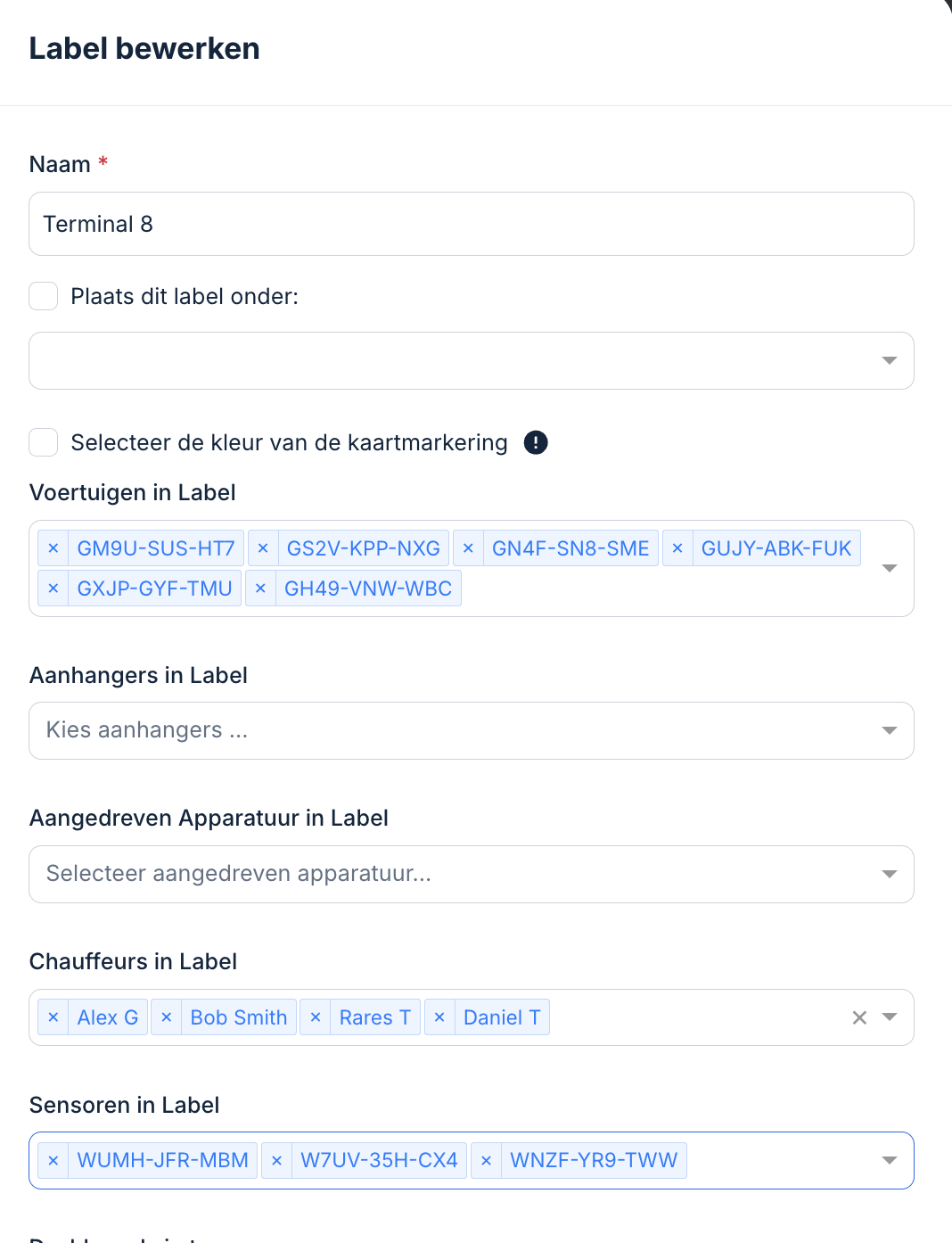Remove vehicle tag GUJY-ABK-FUK
Viewport: 952px width, 1243px height.
[677, 548]
